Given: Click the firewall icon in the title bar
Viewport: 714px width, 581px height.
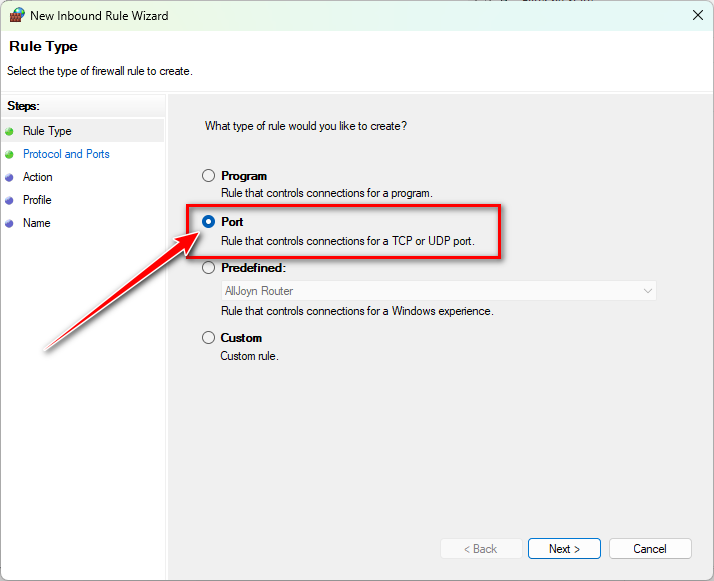Looking at the screenshot, I should coord(16,15).
